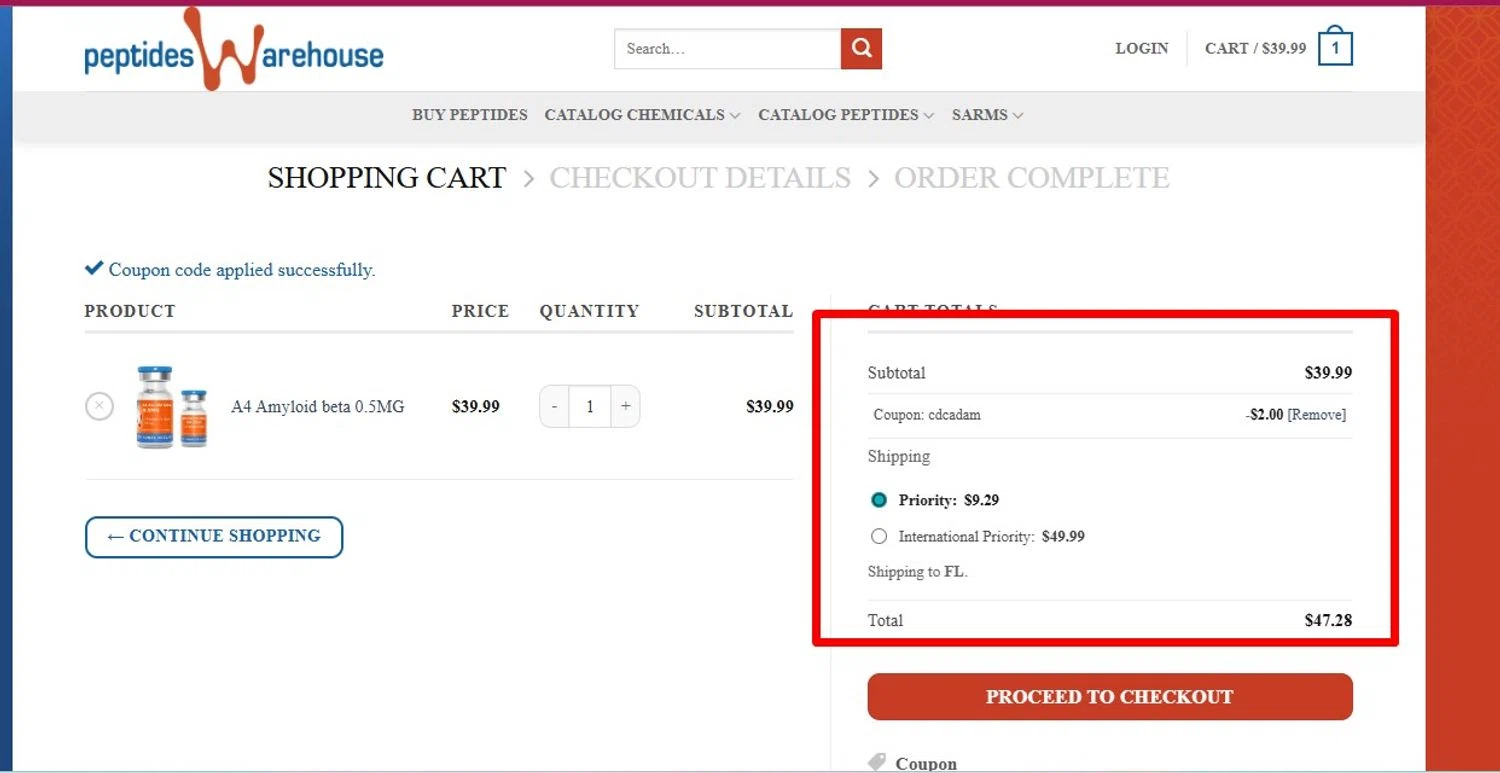Open the Buy Peptides menu item
Screen dimensions: 1500x773
click(x=470, y=115)
